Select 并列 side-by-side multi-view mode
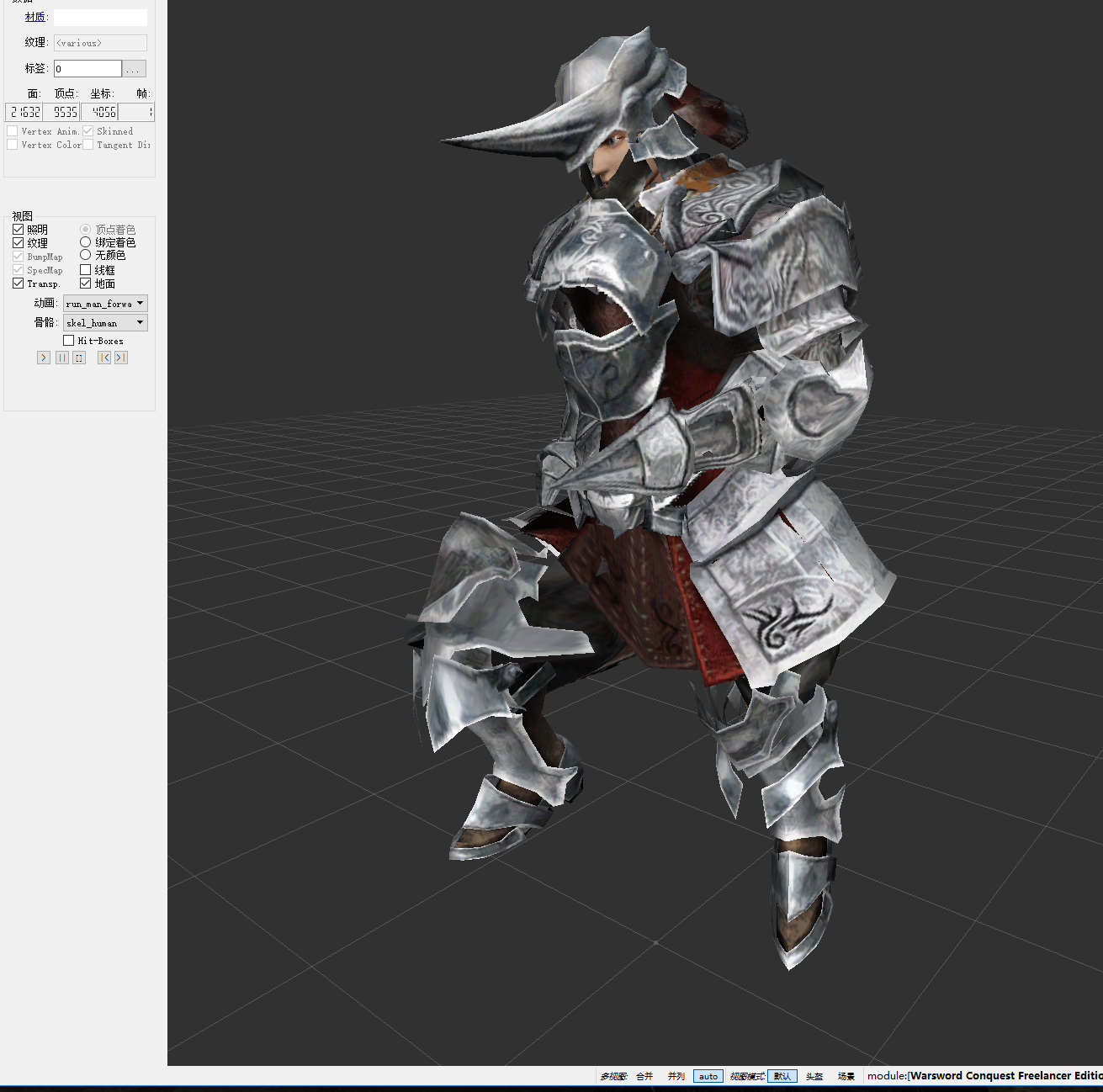Screen dimensions: 1103x1092 point(676,1076)
